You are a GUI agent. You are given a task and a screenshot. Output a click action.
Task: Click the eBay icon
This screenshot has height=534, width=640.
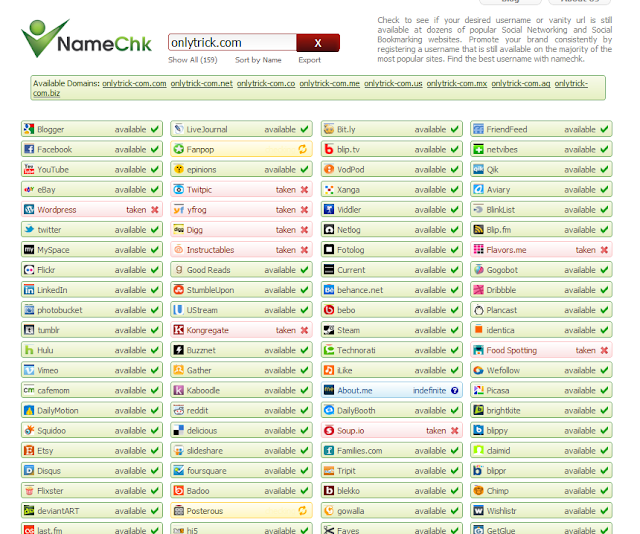pos(29,189)
